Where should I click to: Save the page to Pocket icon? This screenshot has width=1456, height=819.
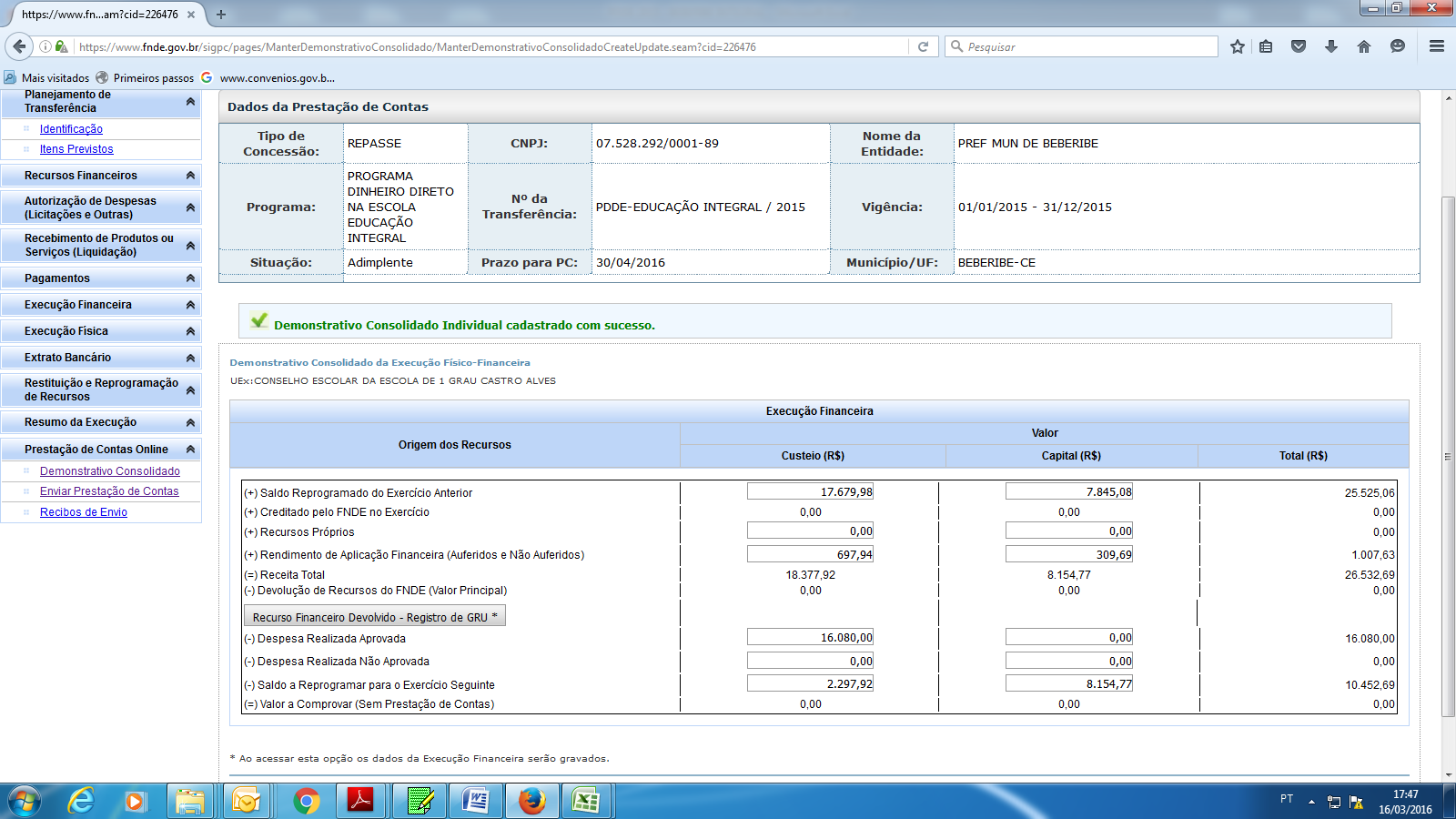pos(1299,46)
